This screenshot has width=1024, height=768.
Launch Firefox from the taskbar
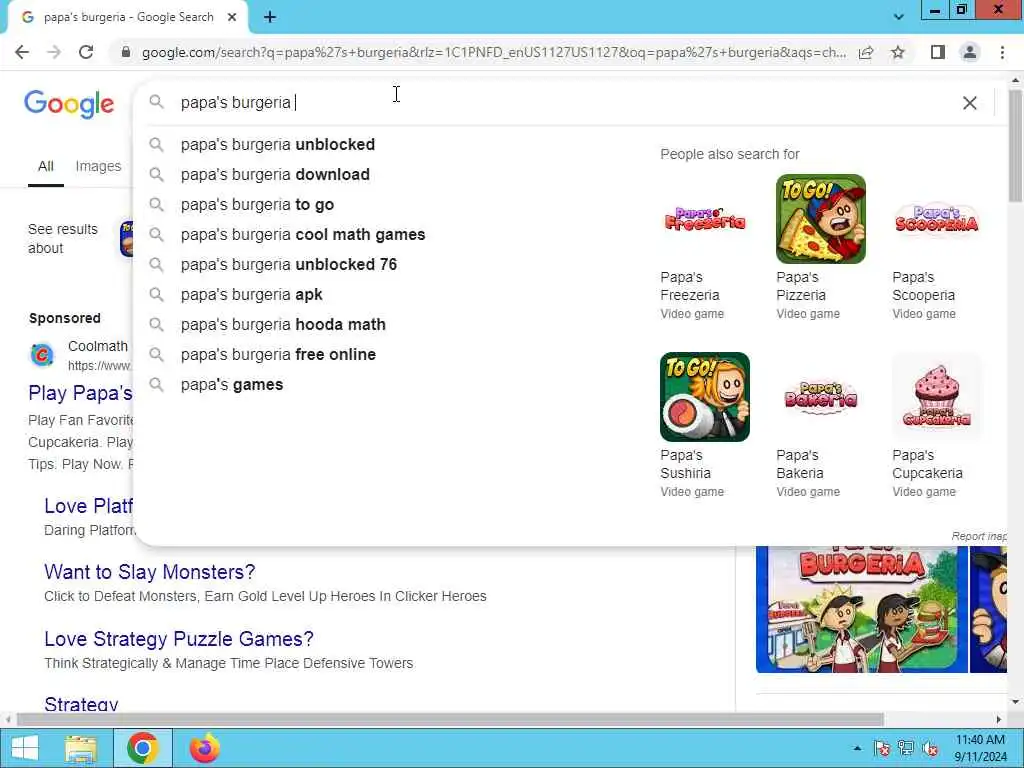click(x=205, y=748)
